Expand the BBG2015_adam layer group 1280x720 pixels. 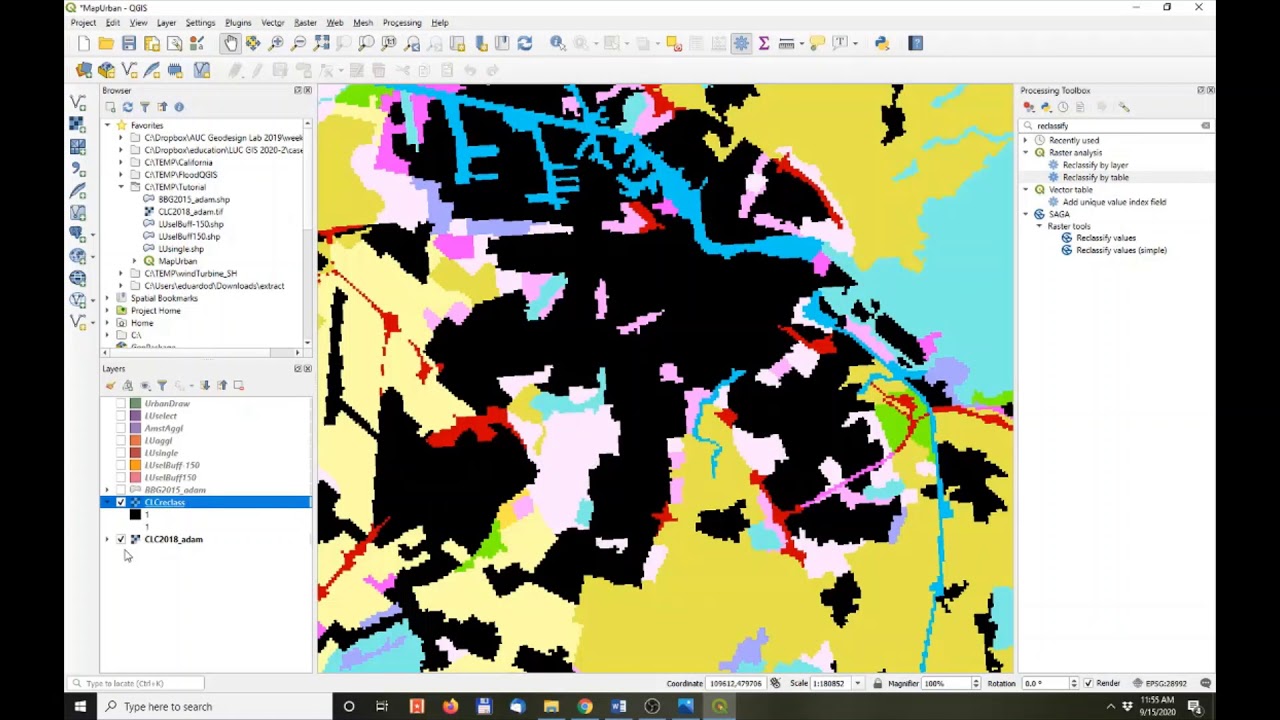(107, 490)
